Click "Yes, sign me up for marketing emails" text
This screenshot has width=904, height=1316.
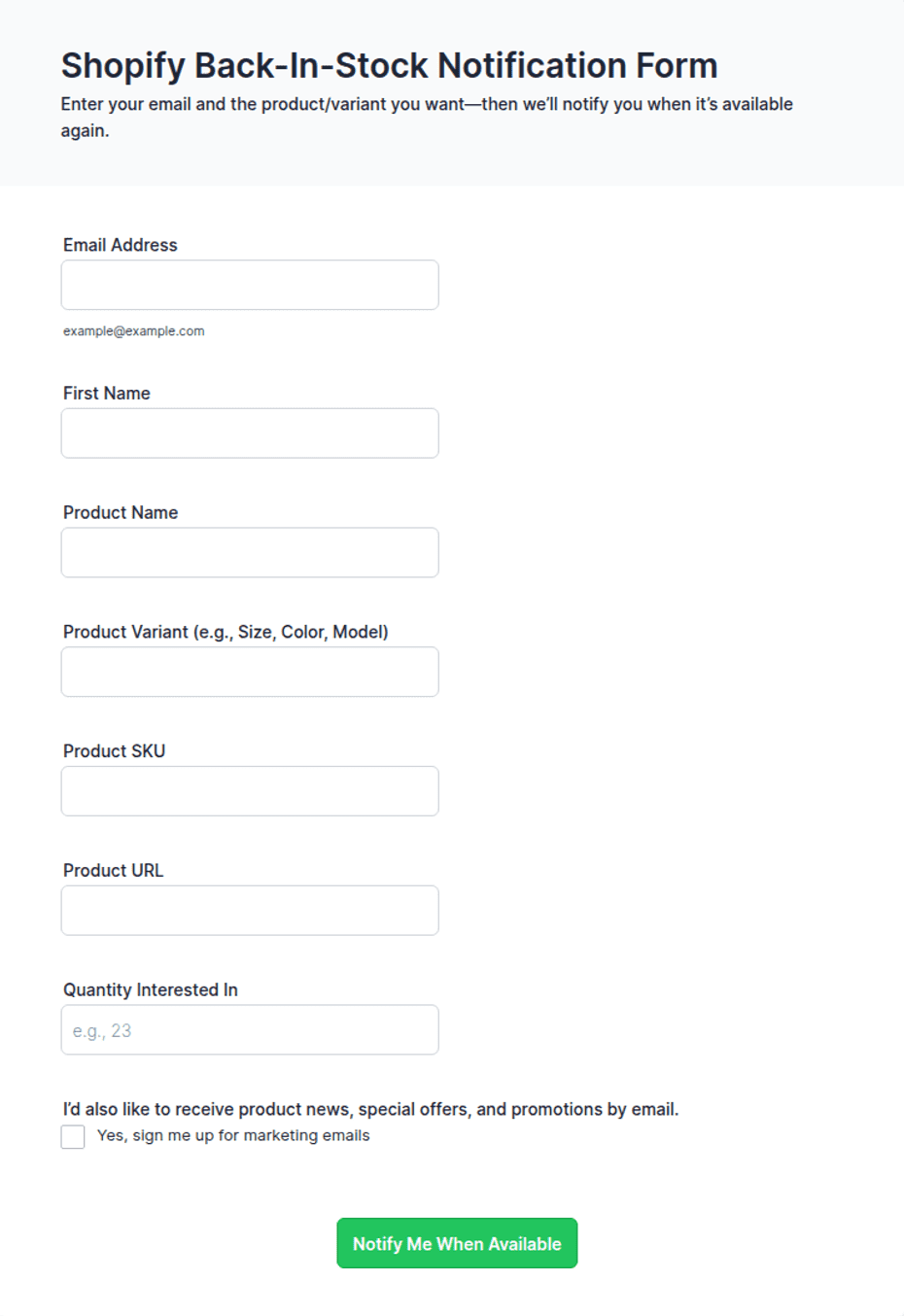[233, 1135]
